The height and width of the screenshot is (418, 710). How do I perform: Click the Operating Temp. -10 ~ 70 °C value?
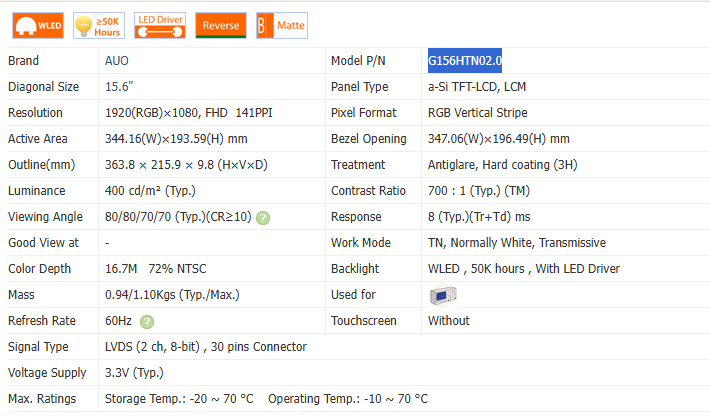[x=348, y=399]
